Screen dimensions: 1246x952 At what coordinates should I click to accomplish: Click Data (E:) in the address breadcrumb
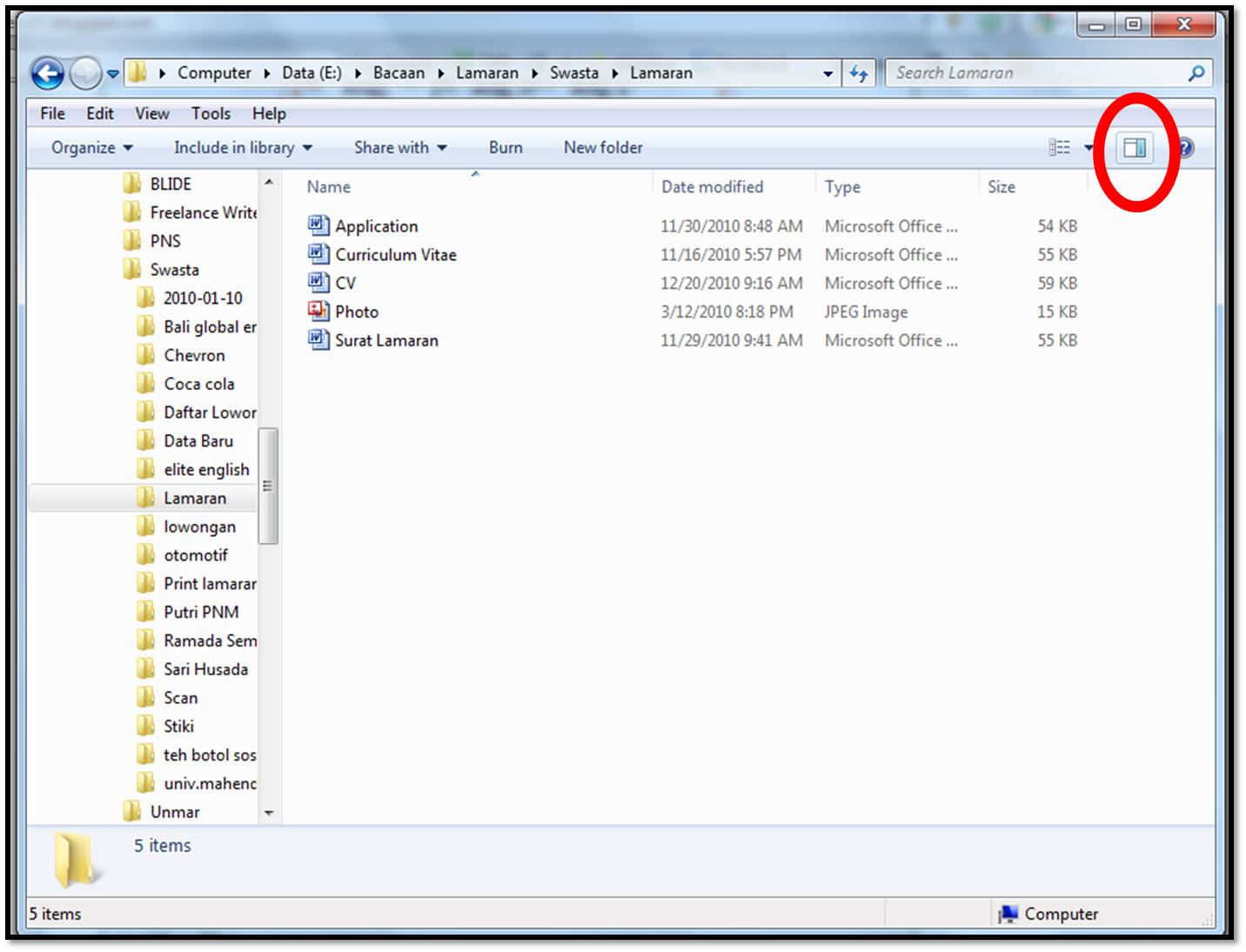[311, 73]
